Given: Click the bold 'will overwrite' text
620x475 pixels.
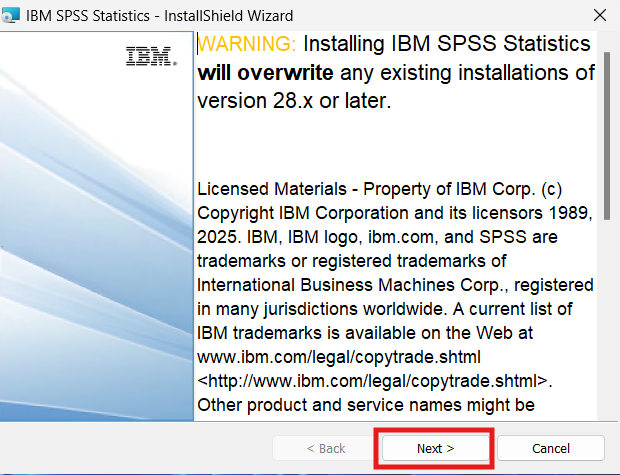Looking at the screenshot, I should pos(265,73).
